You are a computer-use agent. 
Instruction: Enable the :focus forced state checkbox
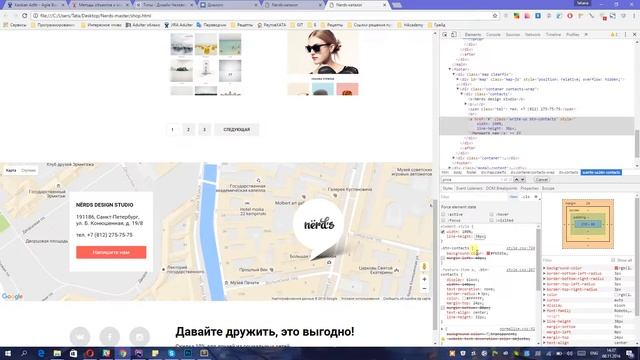pyautogui.click(x=443, y=220)
